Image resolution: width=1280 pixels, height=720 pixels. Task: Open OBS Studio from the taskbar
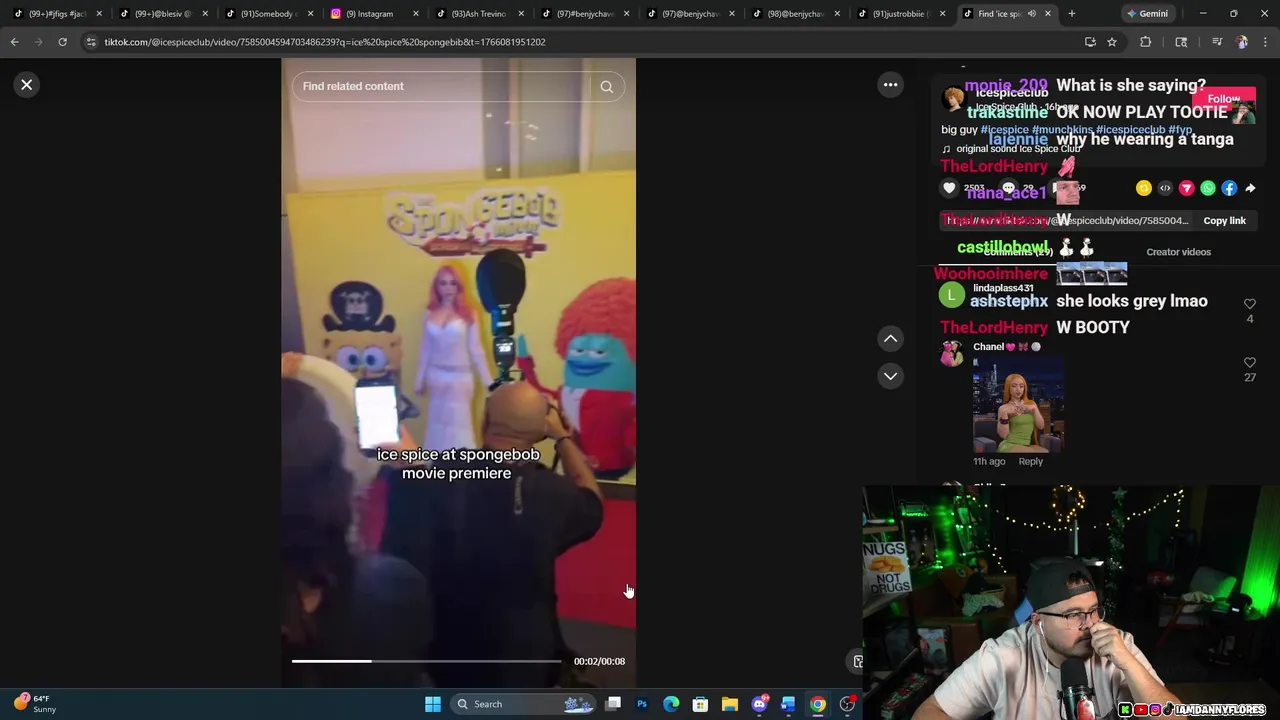click(847, 704)
